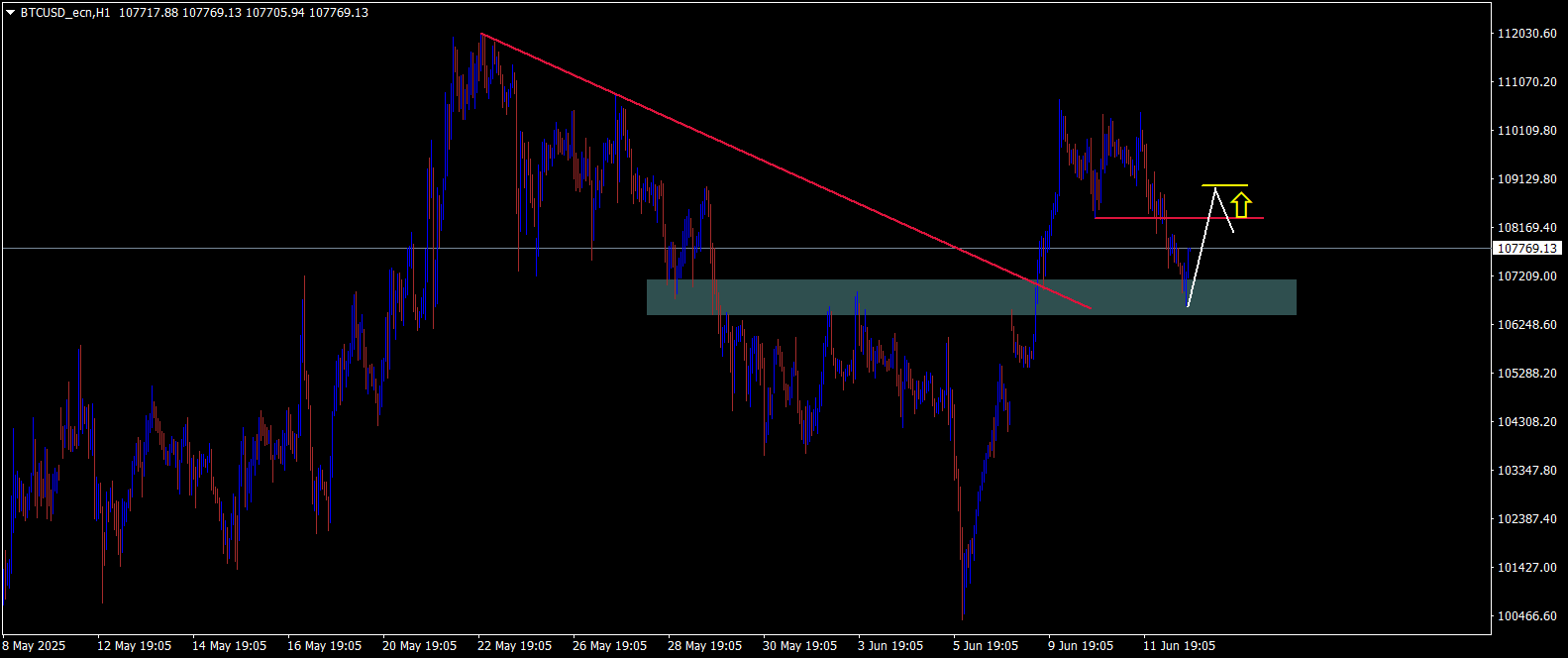Image resolution: width=1568 pixels, height=658 pixels.
Task: Click the 14 May 19:05 time label
Action: click(x=229, y=646)
